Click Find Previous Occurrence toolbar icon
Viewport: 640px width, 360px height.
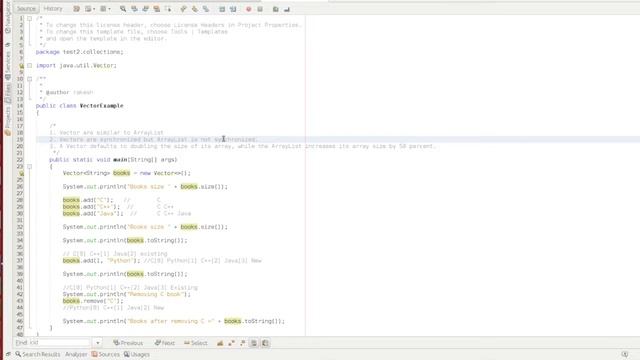134,9
